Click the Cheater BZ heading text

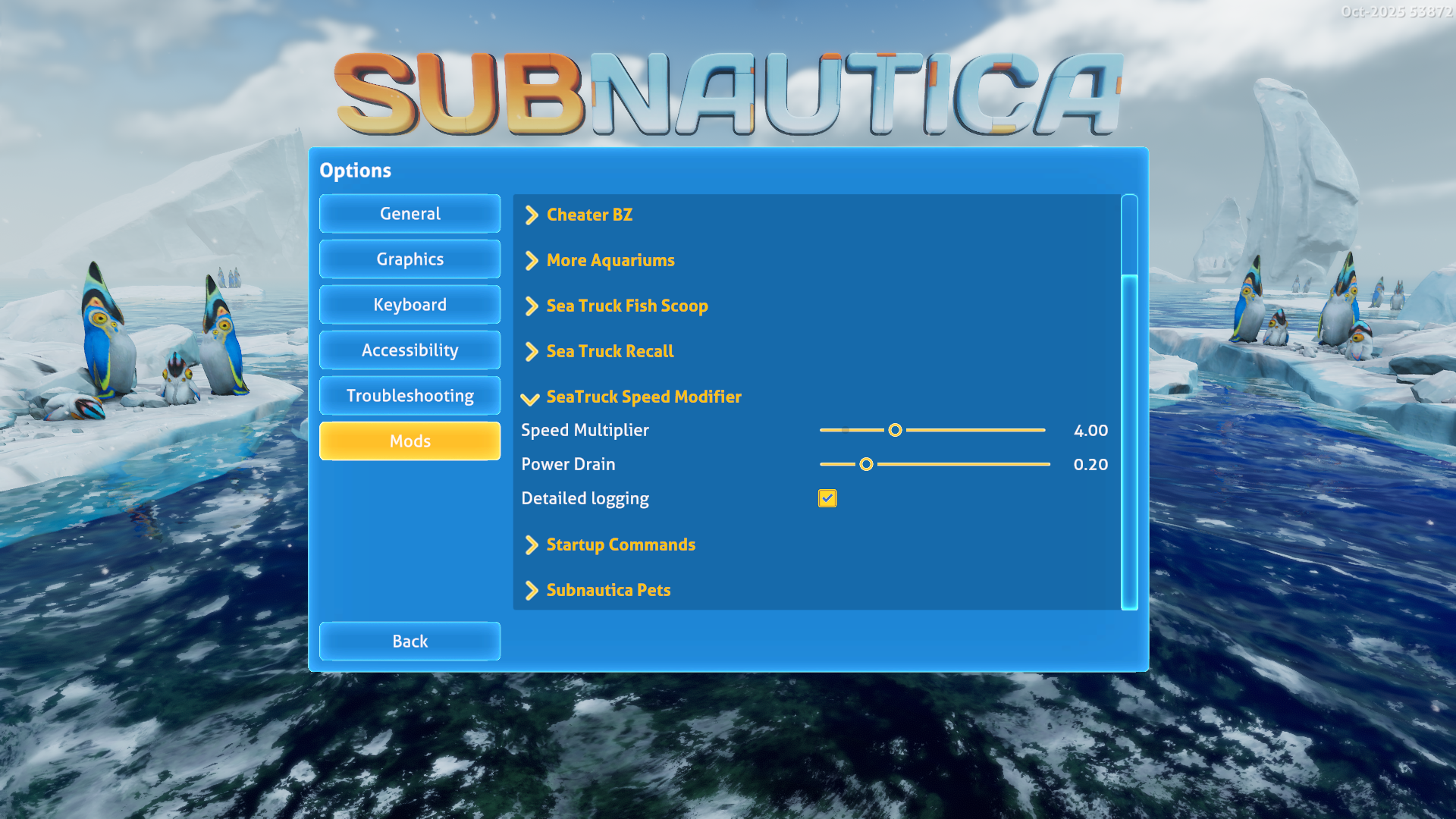[589, 215]
